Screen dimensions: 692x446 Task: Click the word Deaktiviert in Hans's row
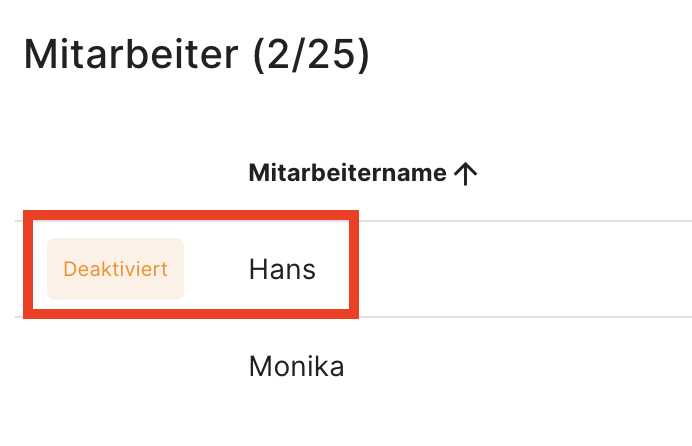pyautogui.click(x=115, y=269)
